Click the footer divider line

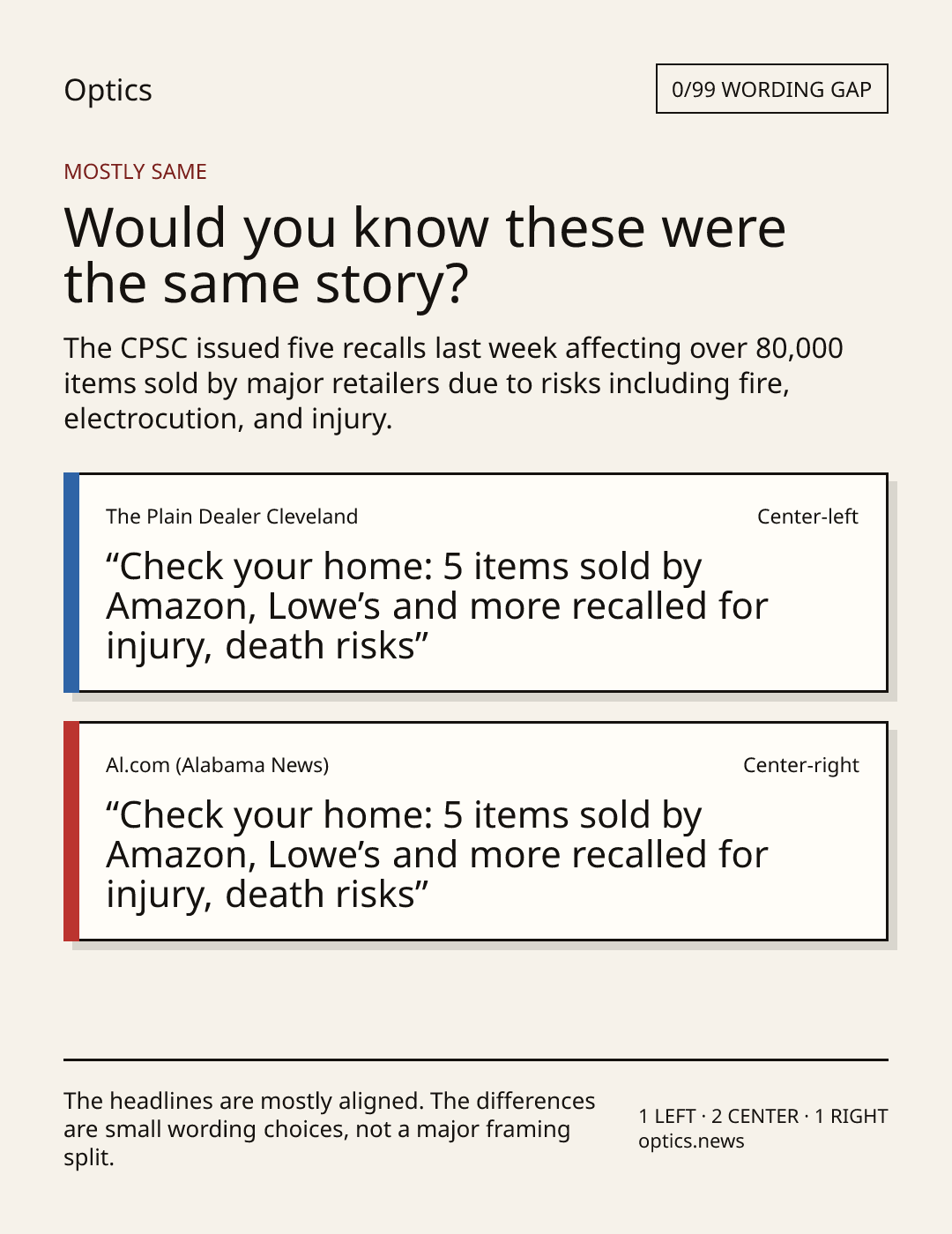point(476,1059)
